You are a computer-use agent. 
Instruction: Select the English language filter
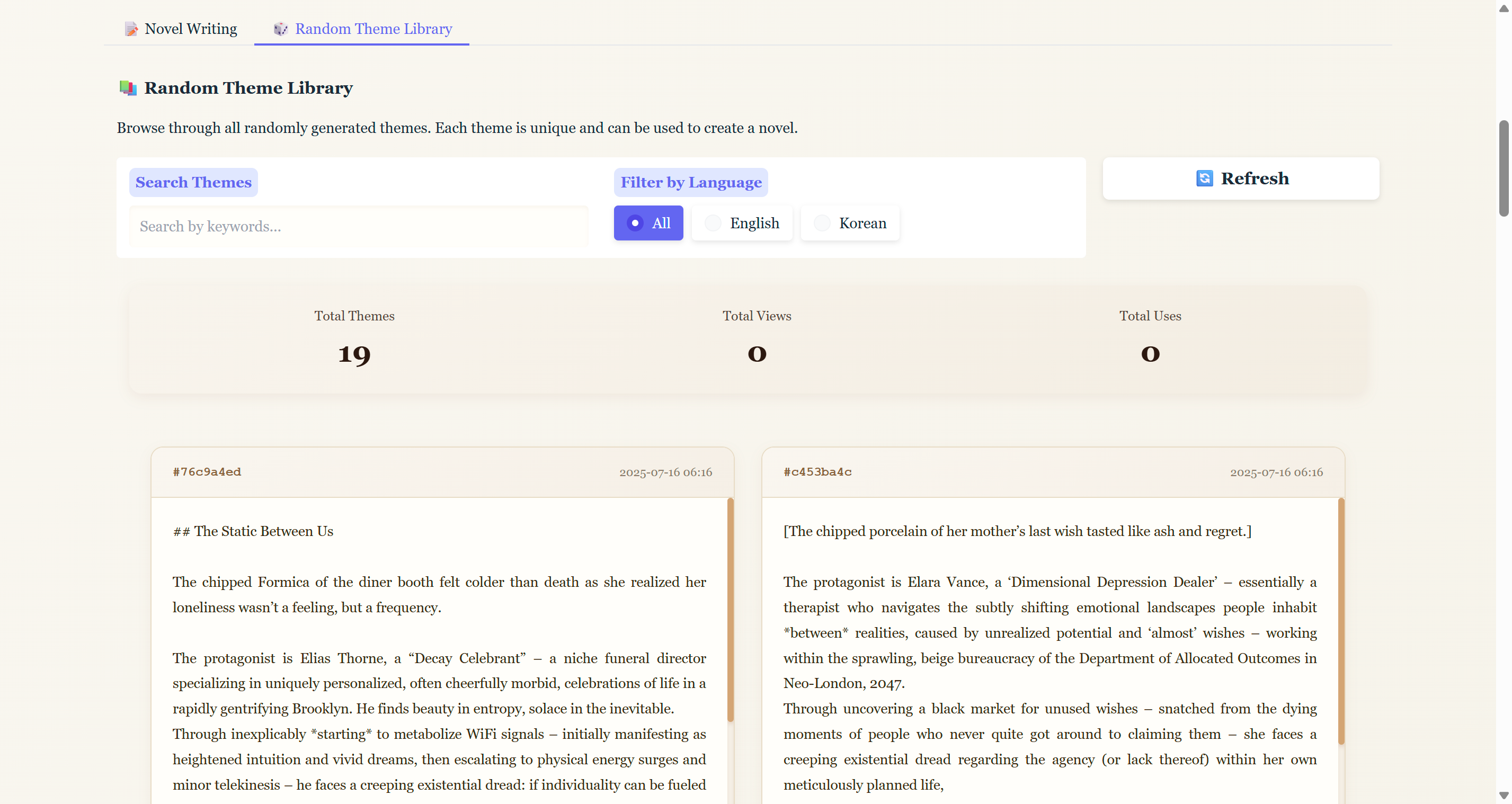[741, 223]
